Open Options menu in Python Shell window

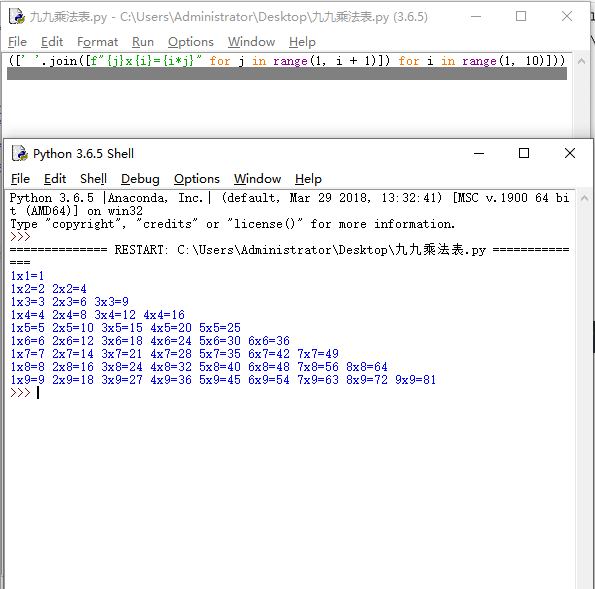coord(197,179)
